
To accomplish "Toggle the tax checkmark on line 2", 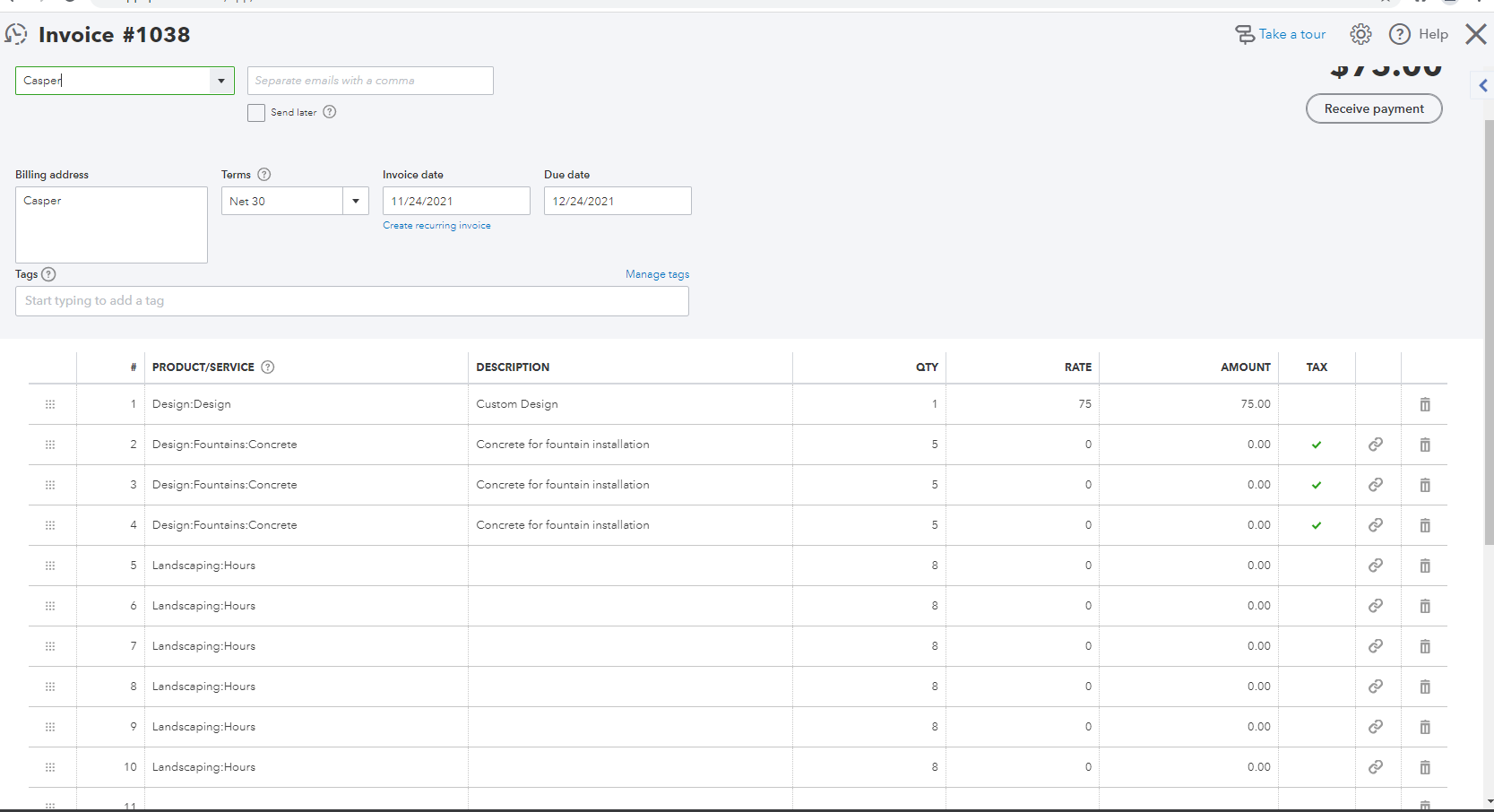I will click(1317, 445).
